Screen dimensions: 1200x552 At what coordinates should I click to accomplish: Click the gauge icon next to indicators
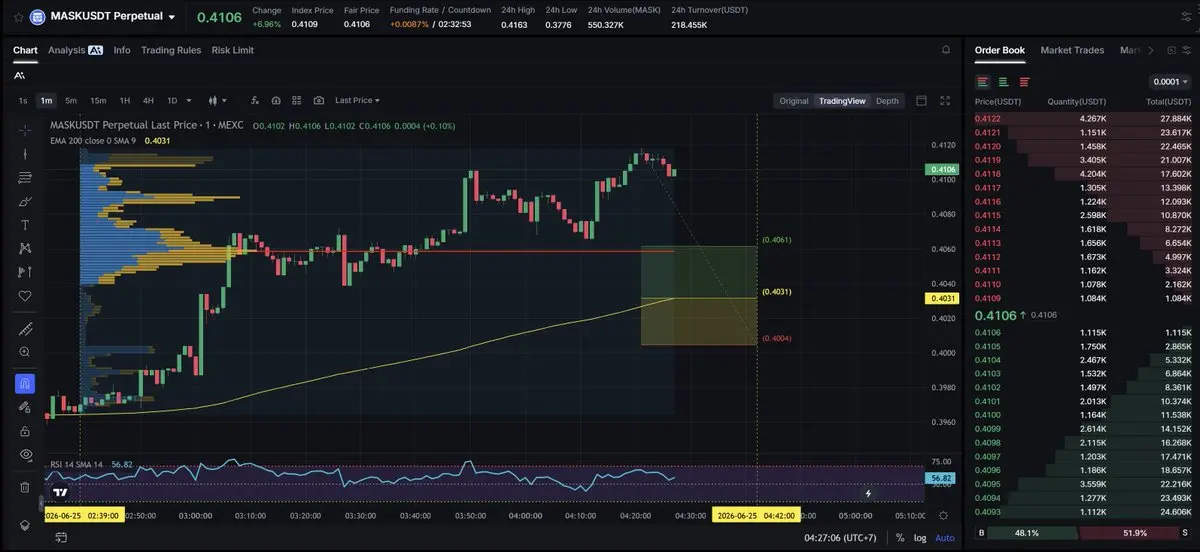coord(276,100)
